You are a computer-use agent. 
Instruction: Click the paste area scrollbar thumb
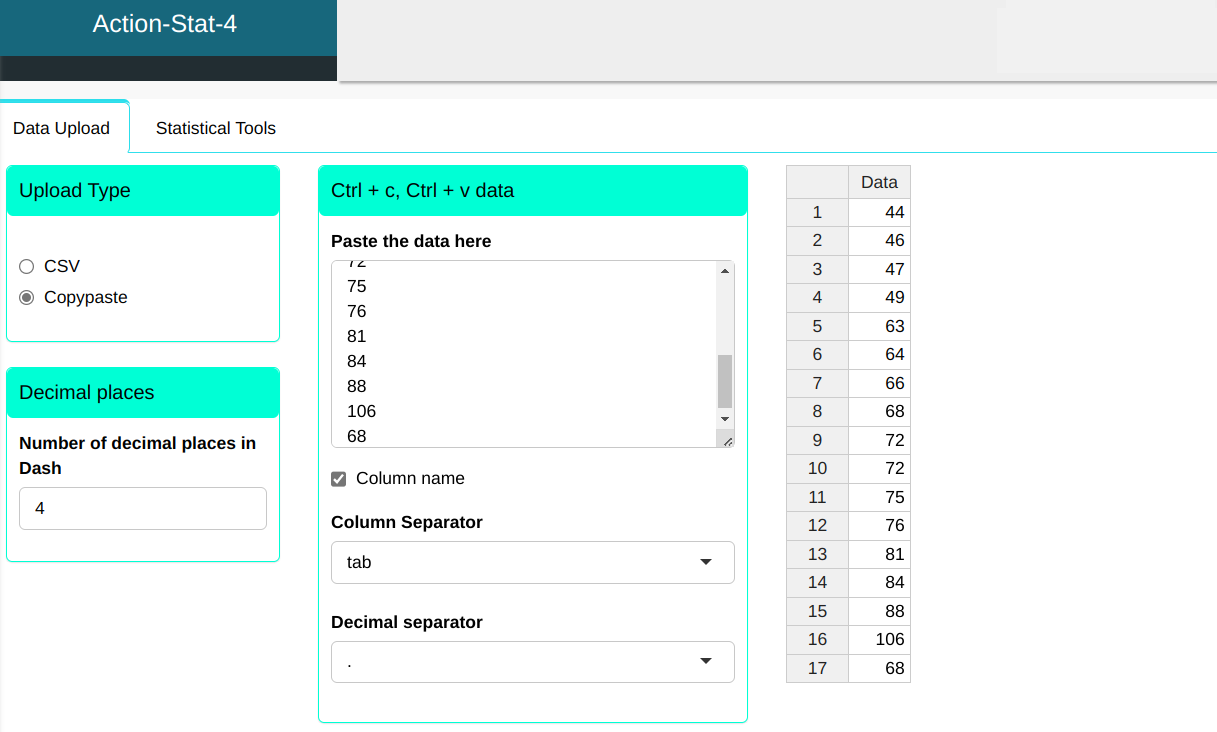(x=725, y=380)
